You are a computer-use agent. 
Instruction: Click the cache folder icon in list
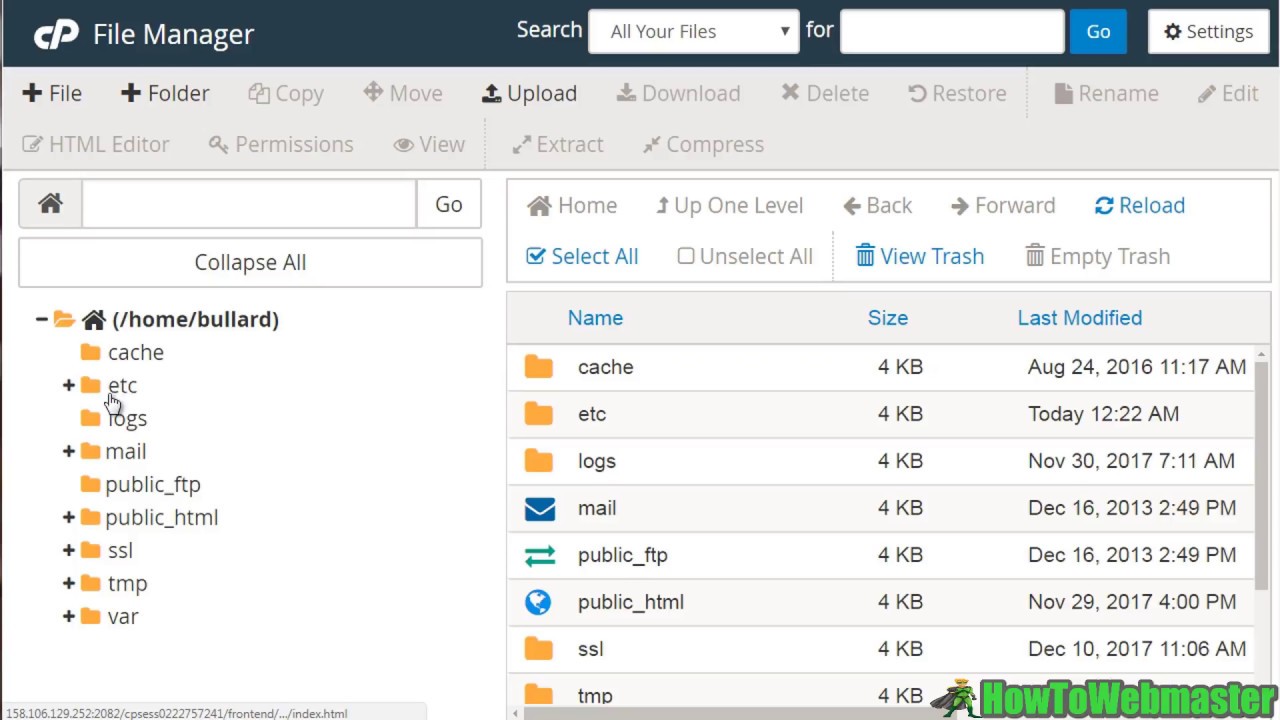pos(539,367)
